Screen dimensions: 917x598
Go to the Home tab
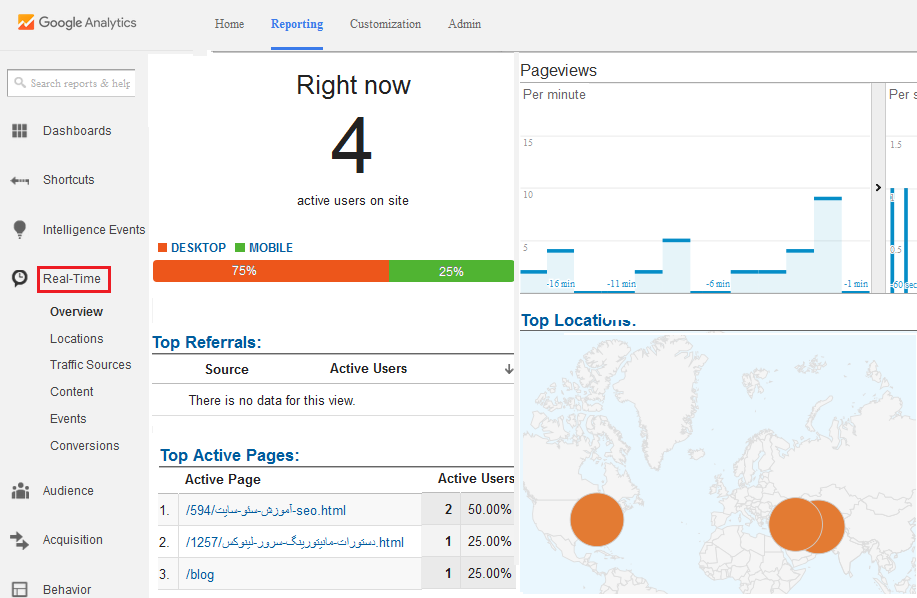click(x=229, y=24)
